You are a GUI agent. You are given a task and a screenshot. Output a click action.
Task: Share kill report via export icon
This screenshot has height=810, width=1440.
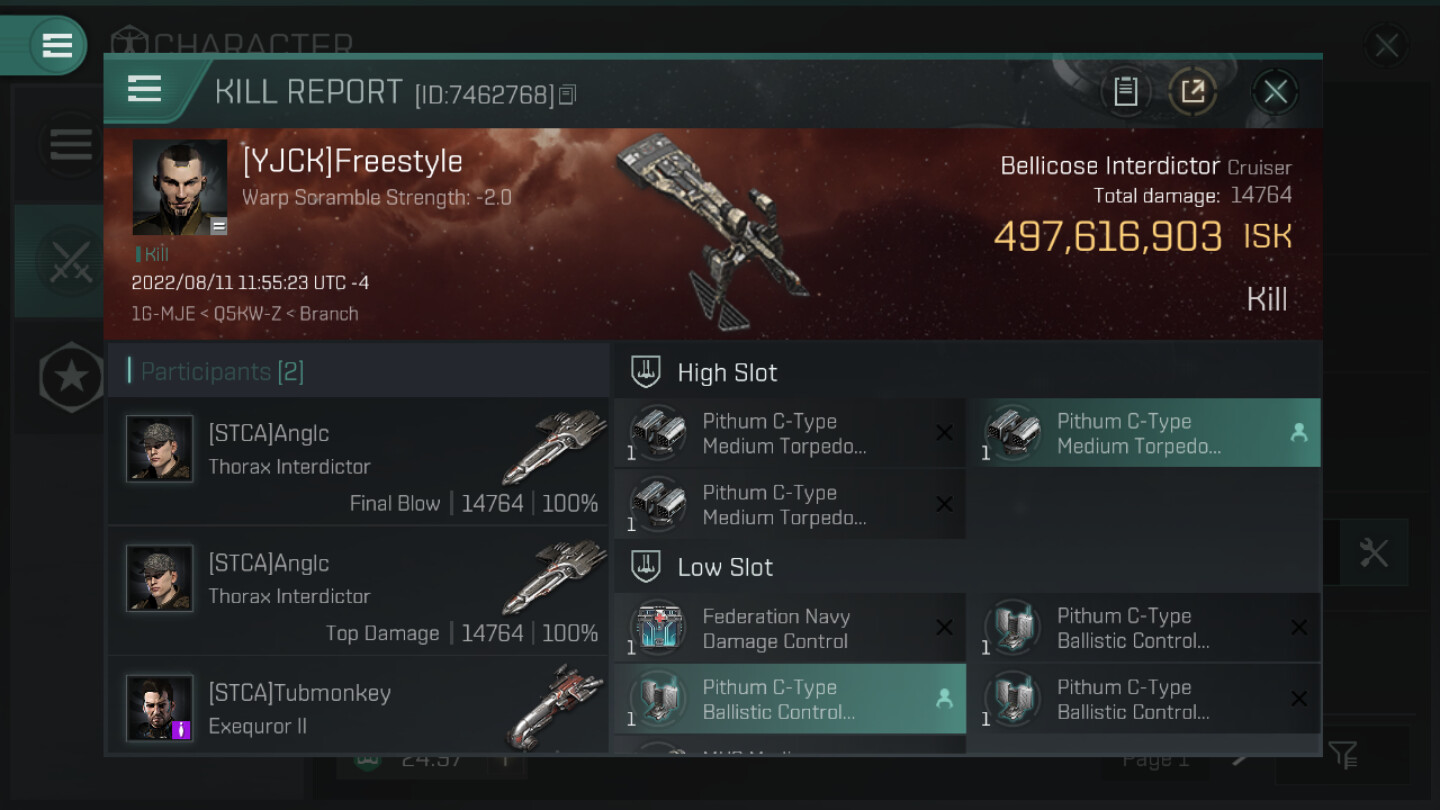[x=1192, y=92]
